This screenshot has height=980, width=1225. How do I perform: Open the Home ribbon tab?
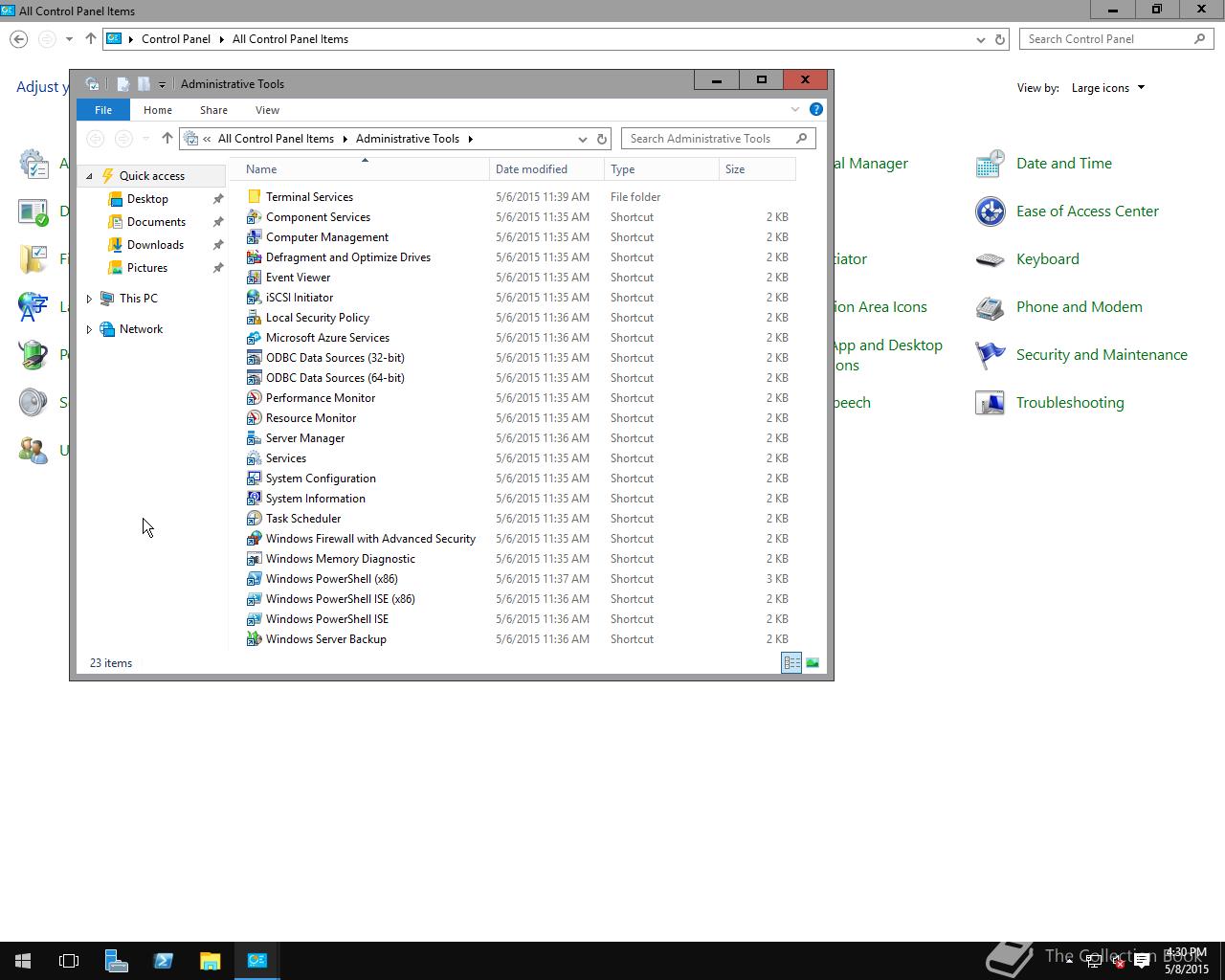tap(158, 110)
